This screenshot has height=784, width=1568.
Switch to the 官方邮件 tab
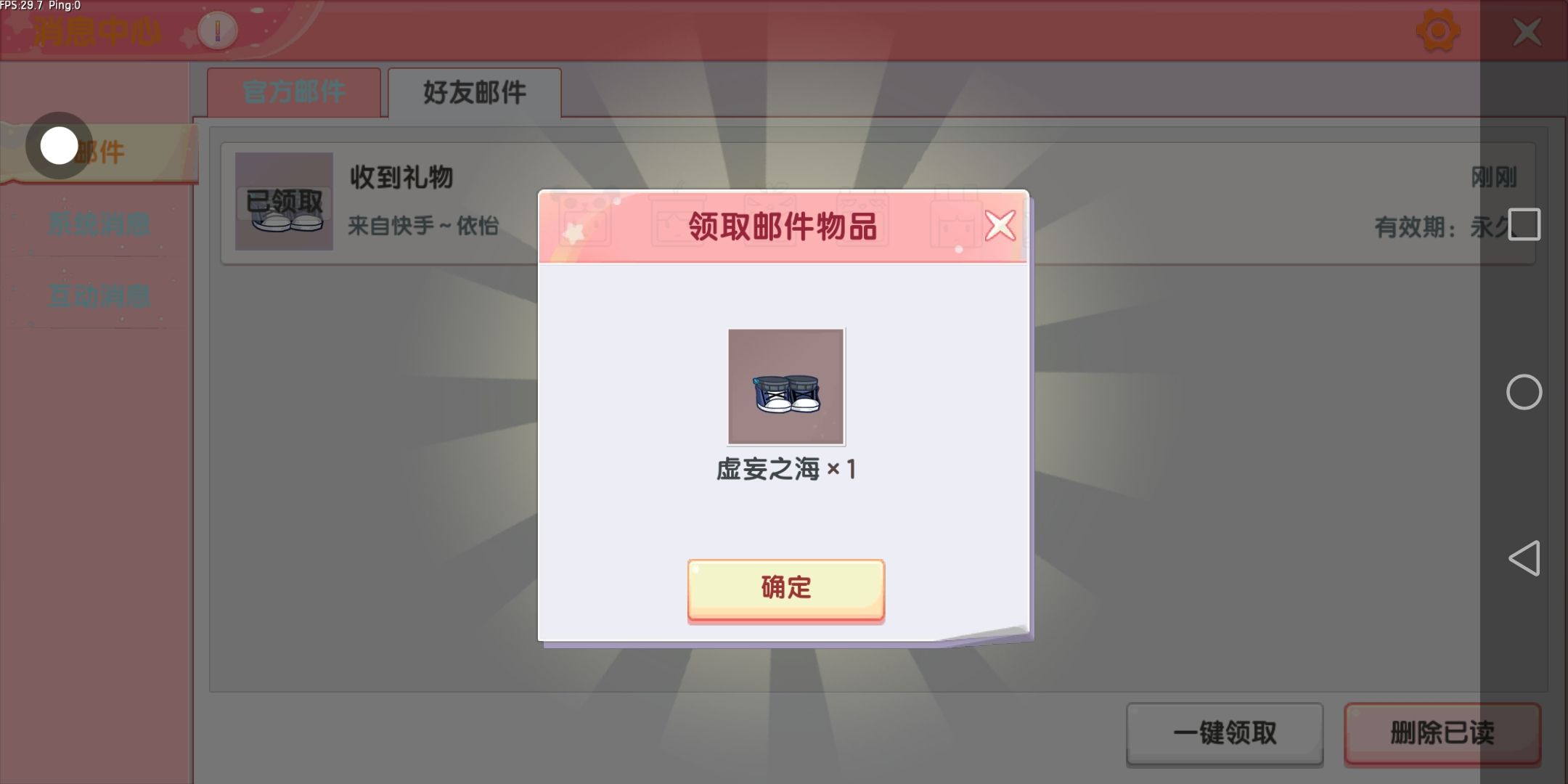294,92
